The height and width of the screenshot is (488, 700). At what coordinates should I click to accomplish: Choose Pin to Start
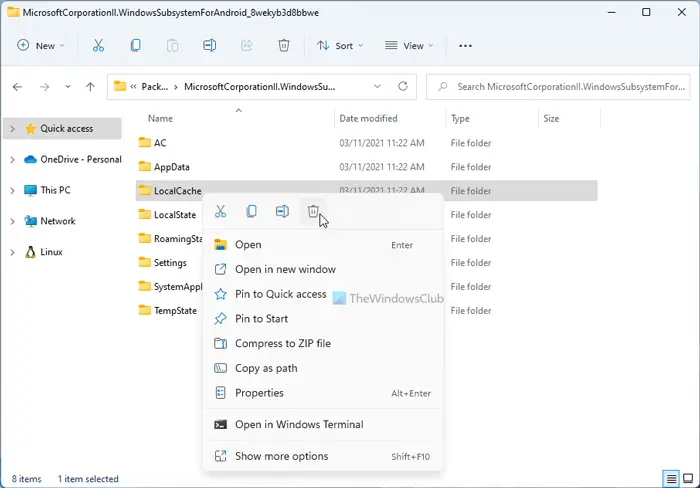[322, 319]
